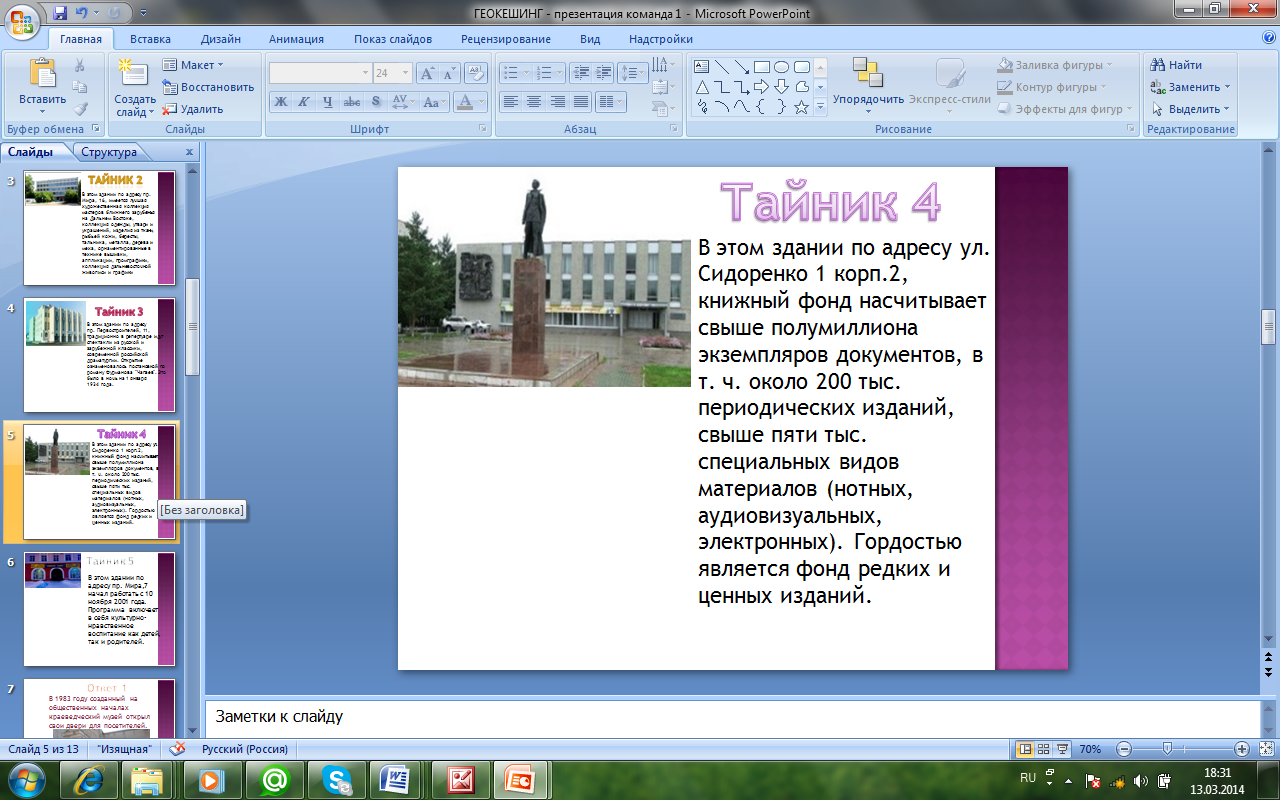Expand the shapes gallery More arrow
1280x800 pixels.
(820, 107)
